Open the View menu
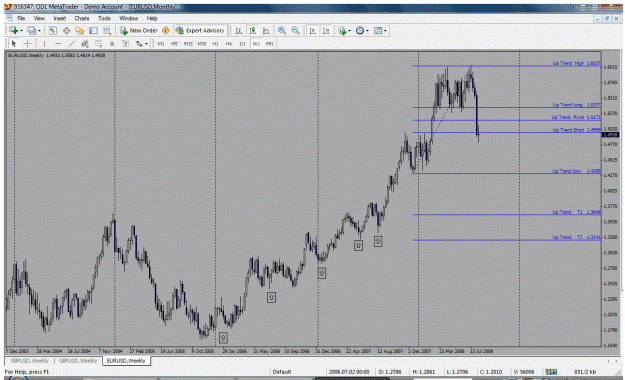This screenshot has width=625, height=380. (39, 18)
